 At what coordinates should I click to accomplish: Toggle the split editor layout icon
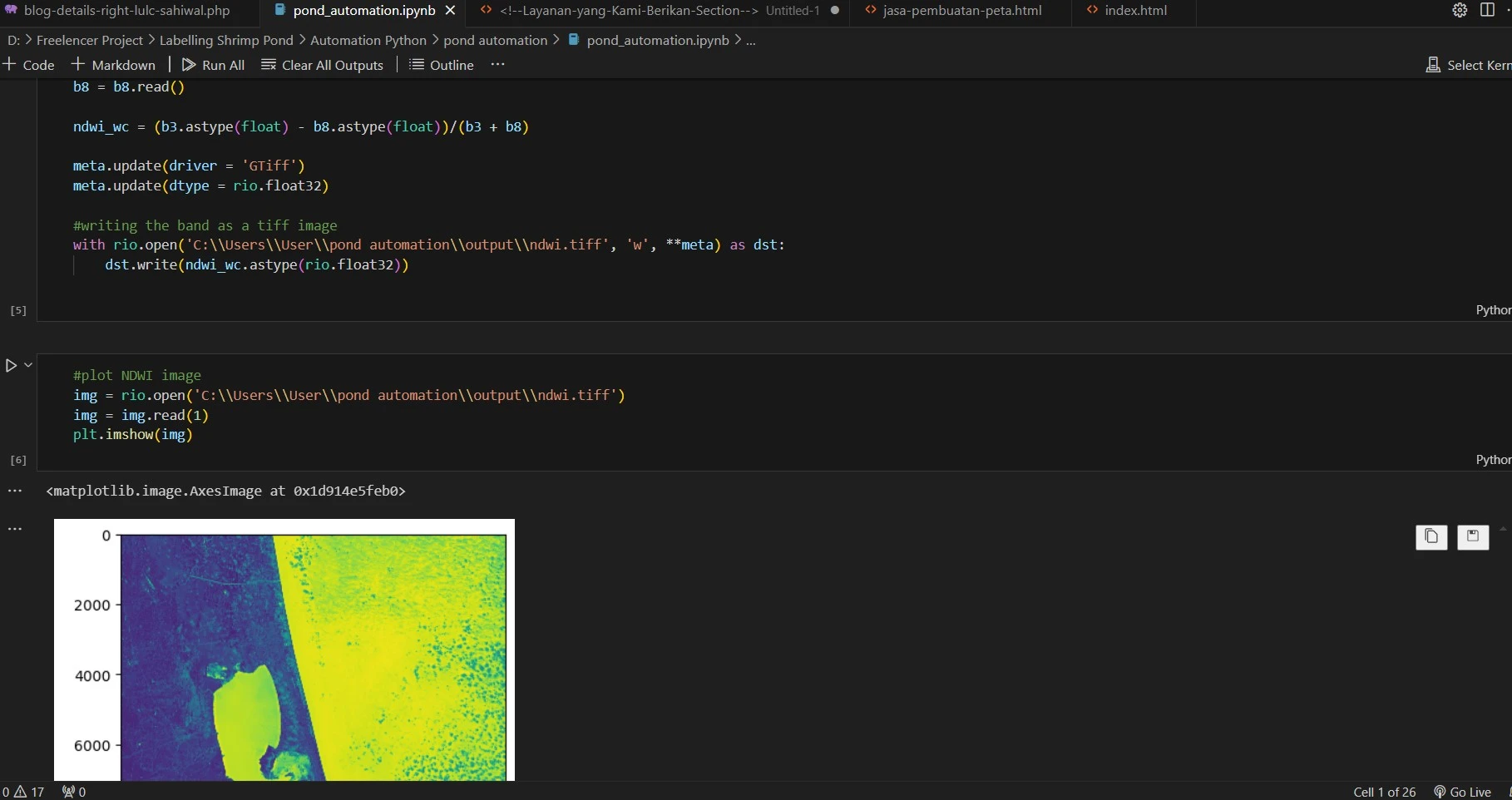pos(1489,9)
